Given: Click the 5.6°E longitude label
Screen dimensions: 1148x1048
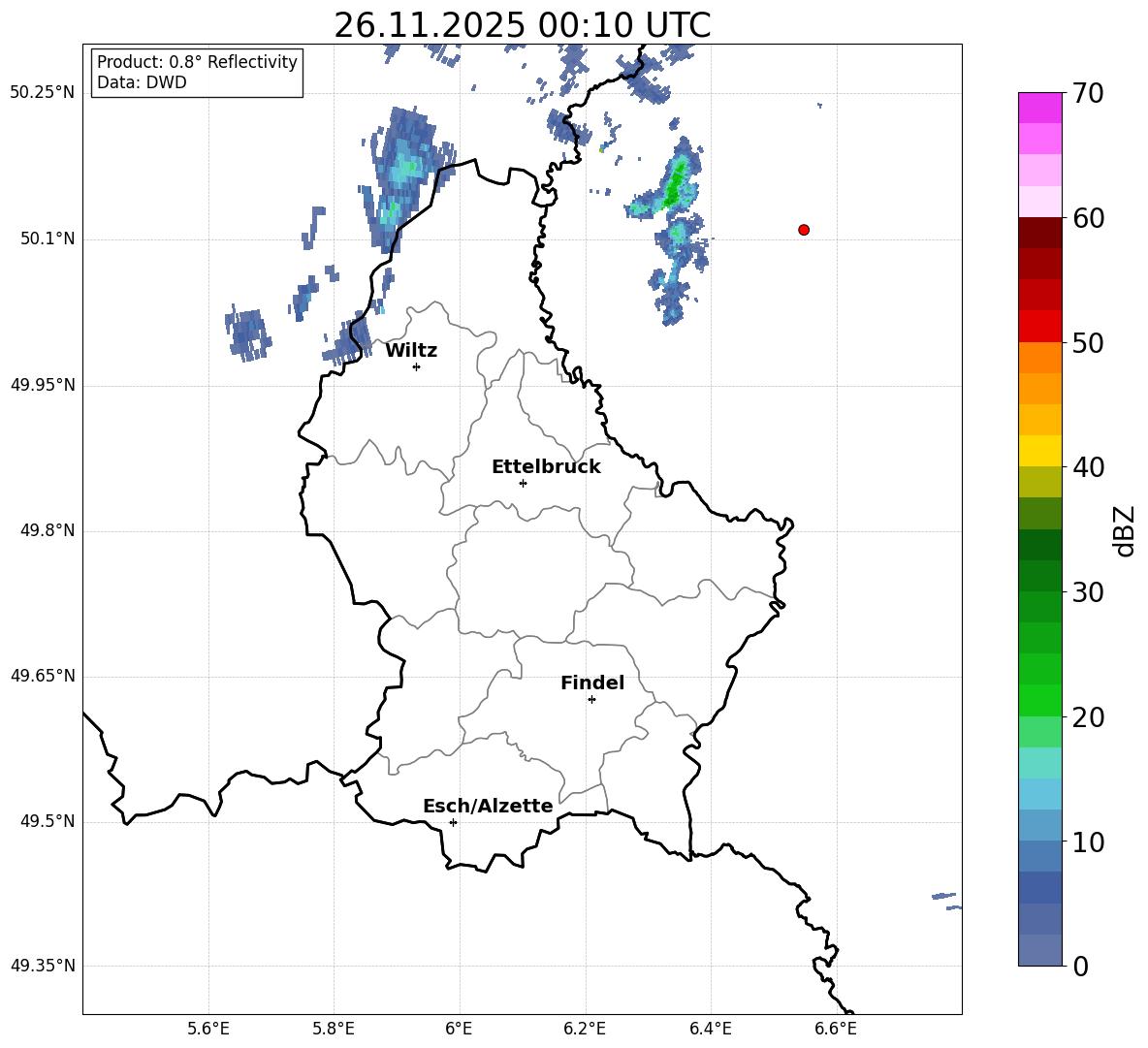Looking at the screenshot, I should point(208,1029).
